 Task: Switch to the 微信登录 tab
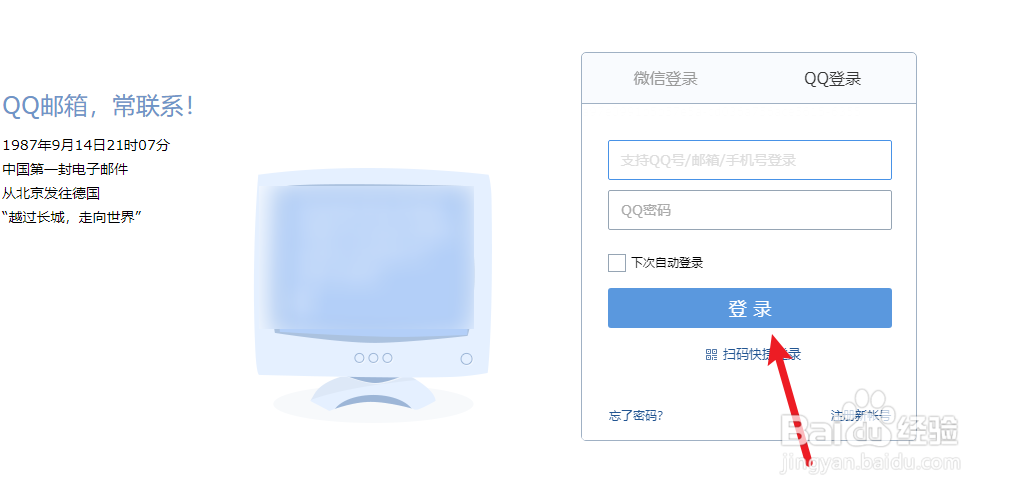click(665, 79)
